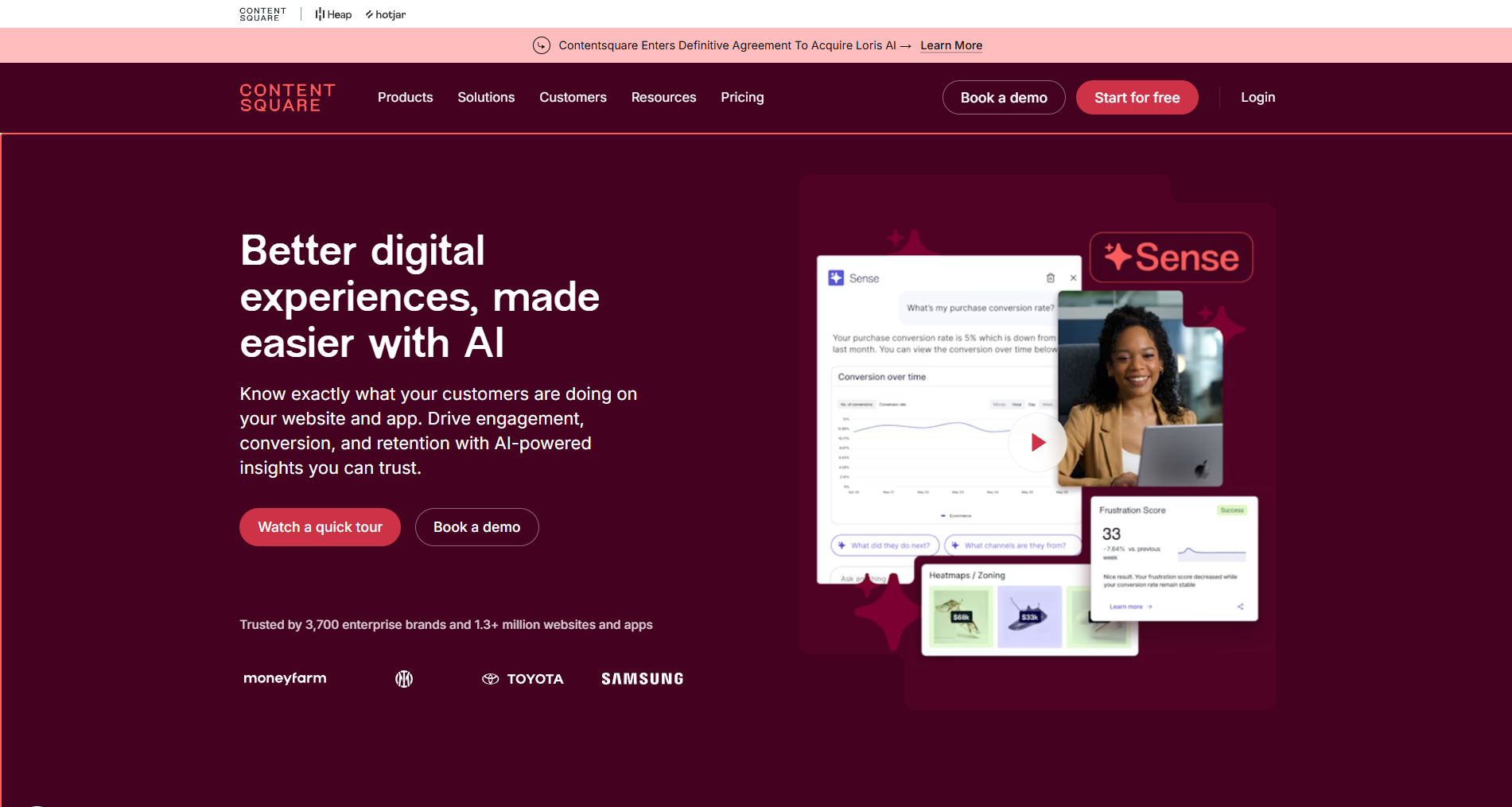The image size is (1512, 807).
Task: Click the Watch a quick tour button
Action: (x=320, y=527)
